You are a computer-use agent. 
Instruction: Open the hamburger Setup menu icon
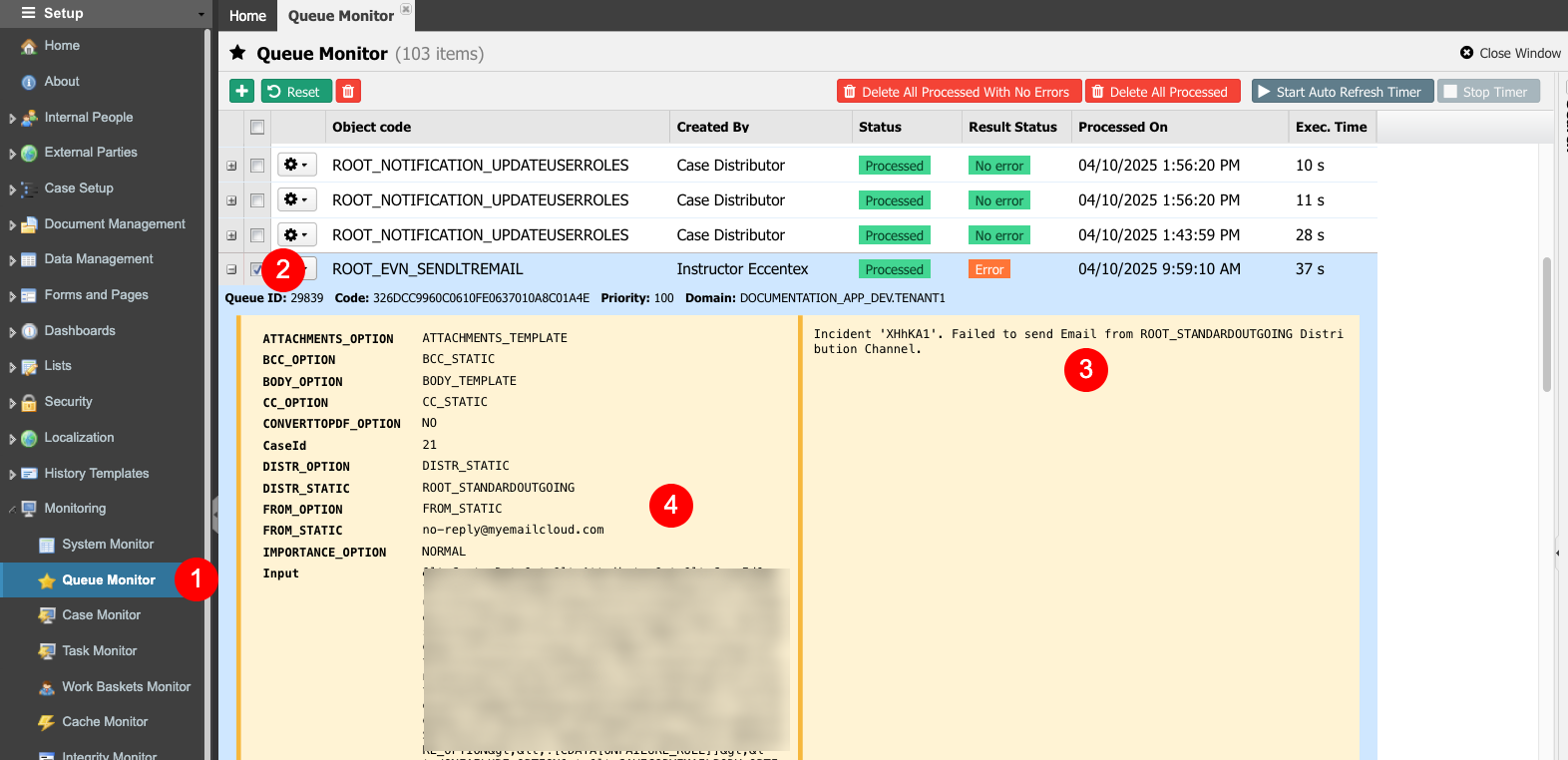[28, 13]
